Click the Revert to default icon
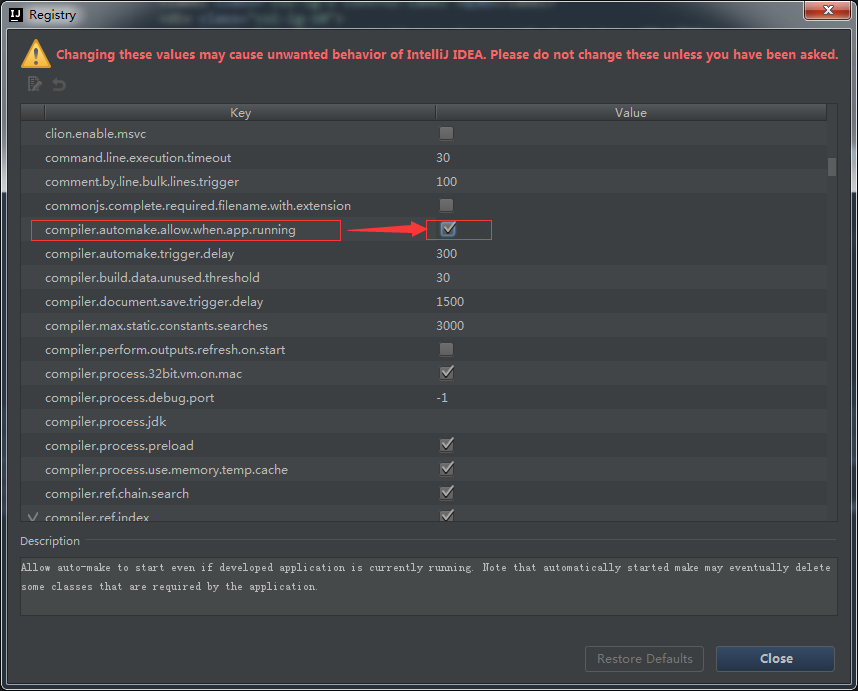This screenshot has height=691, width=858. pyautogui.click(x=59, y=84)
